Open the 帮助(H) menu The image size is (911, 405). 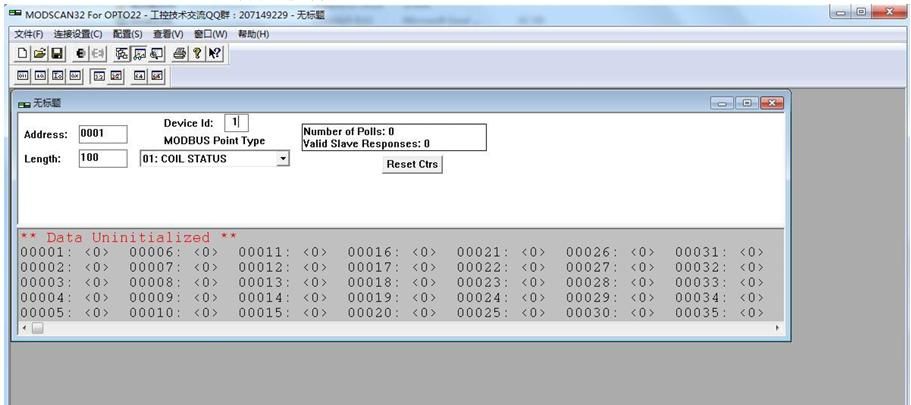point(254,34)
